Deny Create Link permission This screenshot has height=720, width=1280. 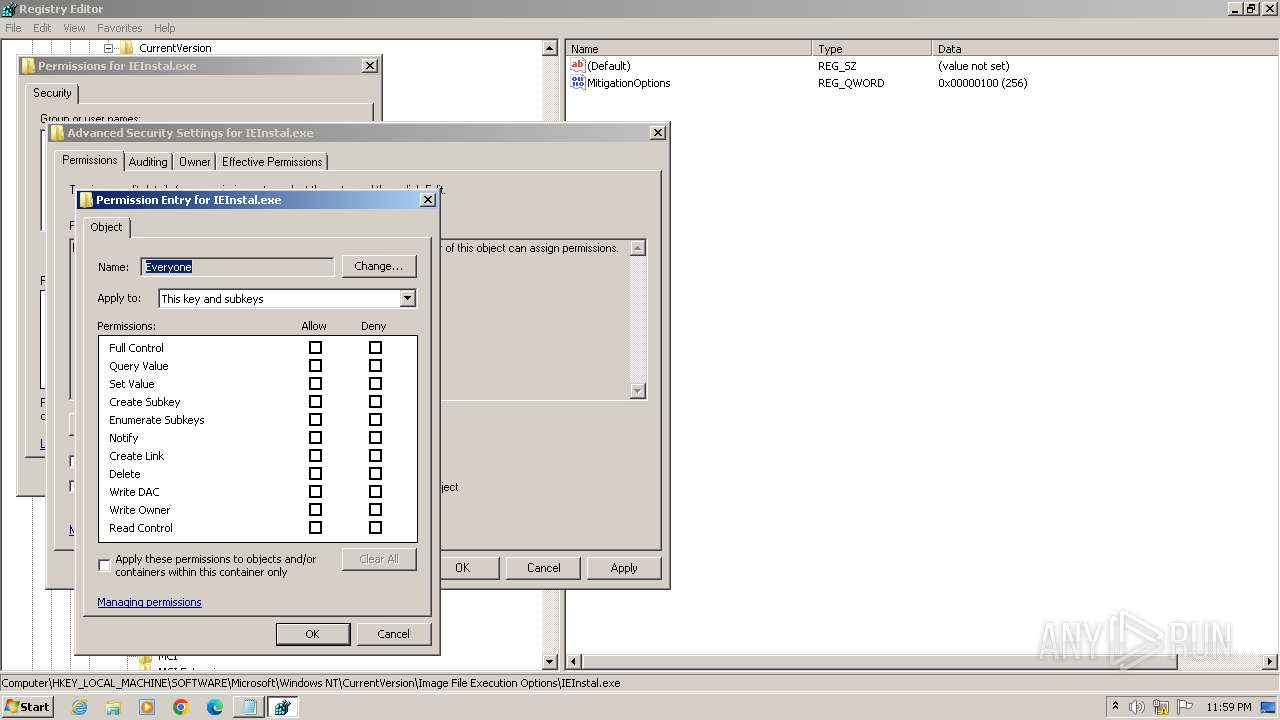pyautogui.click(x=375, y=456)
